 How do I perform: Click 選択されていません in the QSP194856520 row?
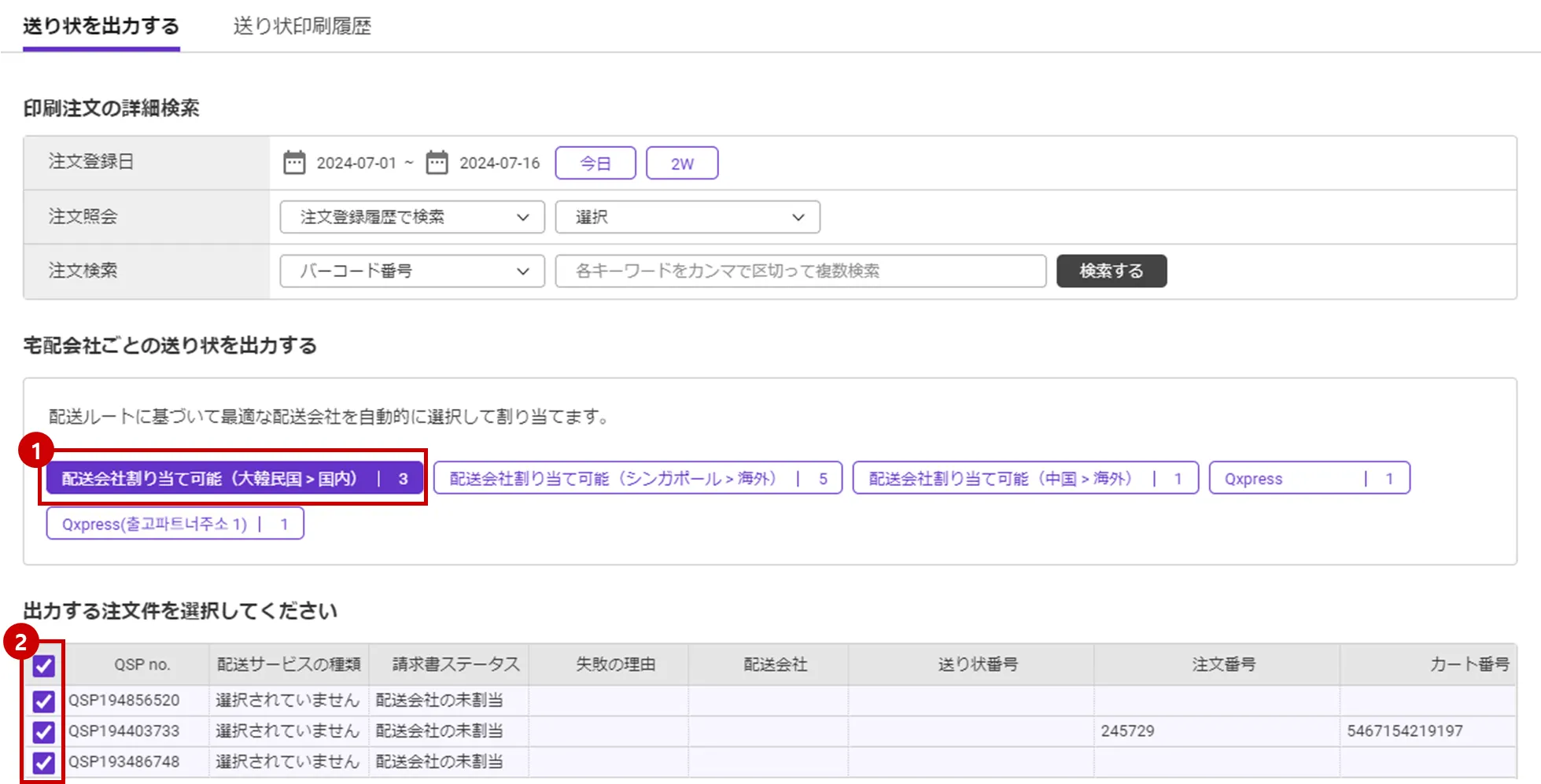click(287, 700)
